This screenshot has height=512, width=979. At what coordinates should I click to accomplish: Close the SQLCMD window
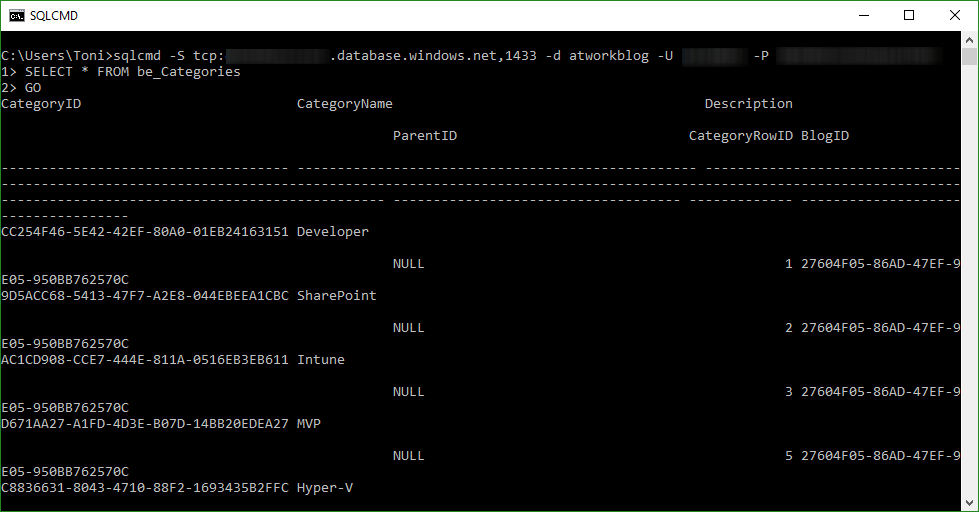(955, 16)
